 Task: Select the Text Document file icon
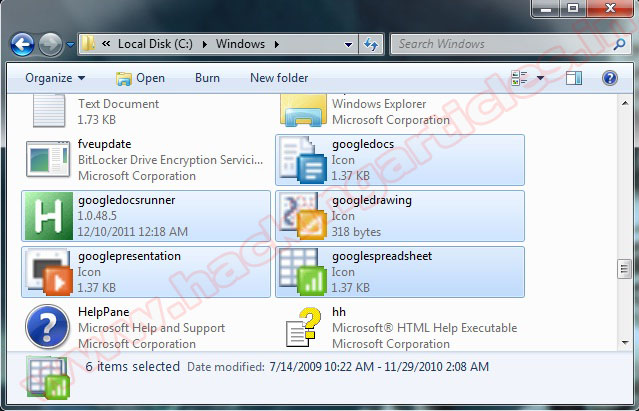[x=49, y=110]
